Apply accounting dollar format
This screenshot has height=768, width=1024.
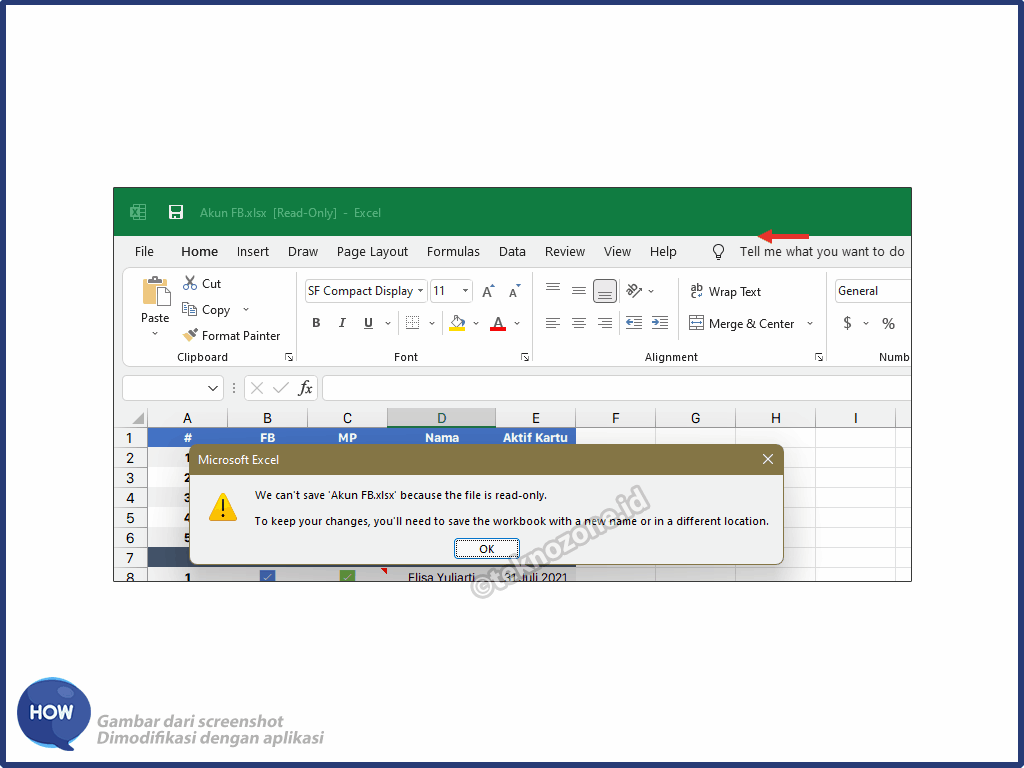(847, 323)
